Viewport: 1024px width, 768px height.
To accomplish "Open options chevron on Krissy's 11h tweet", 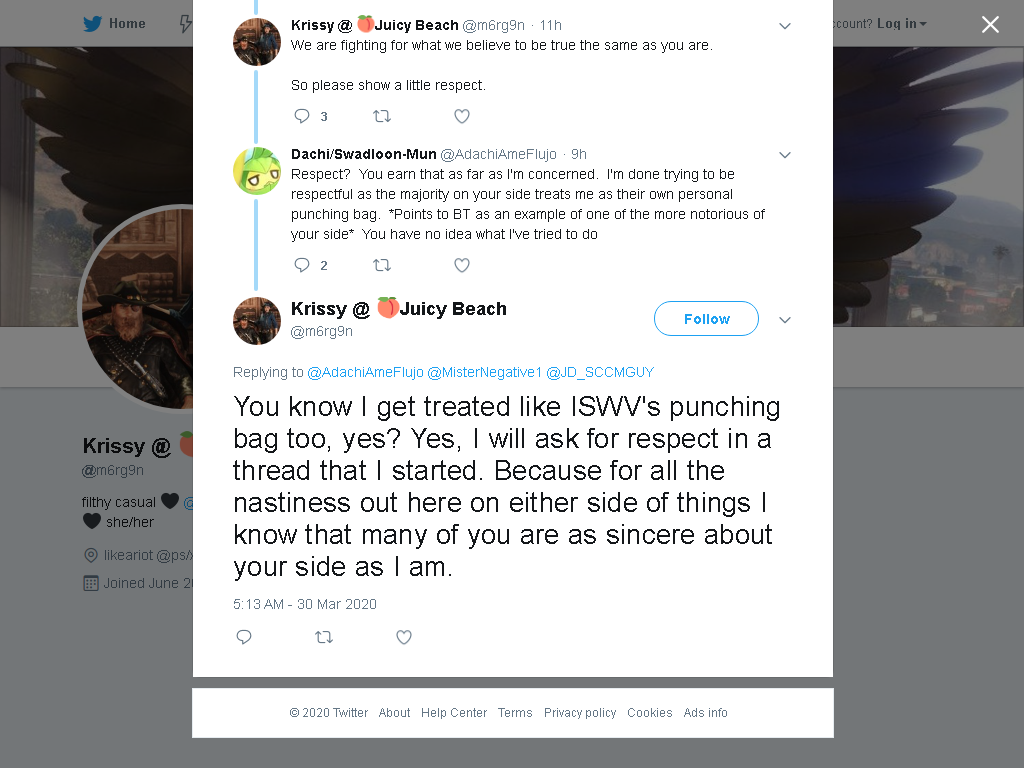I will [x=785, y=26].
